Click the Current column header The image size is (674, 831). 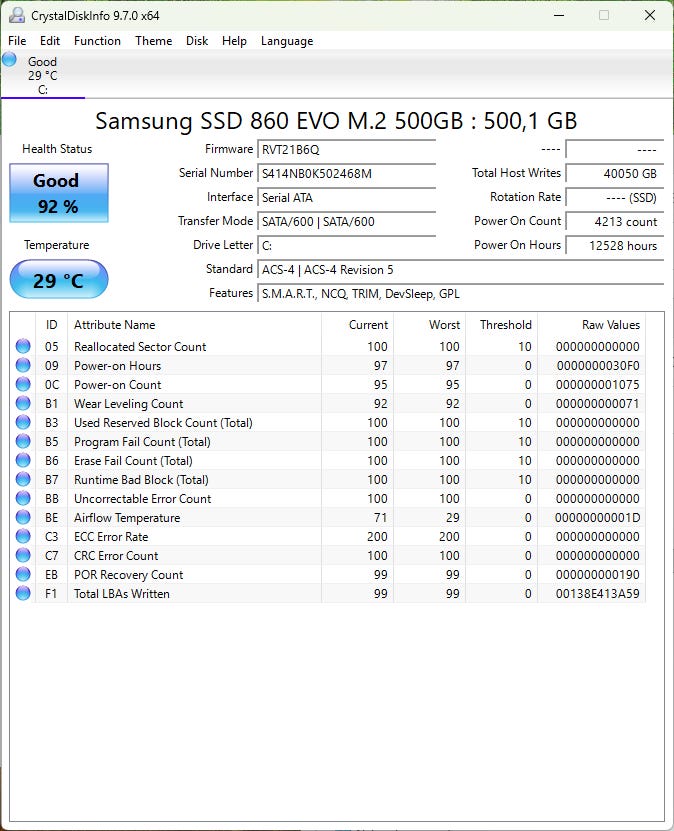358,324
